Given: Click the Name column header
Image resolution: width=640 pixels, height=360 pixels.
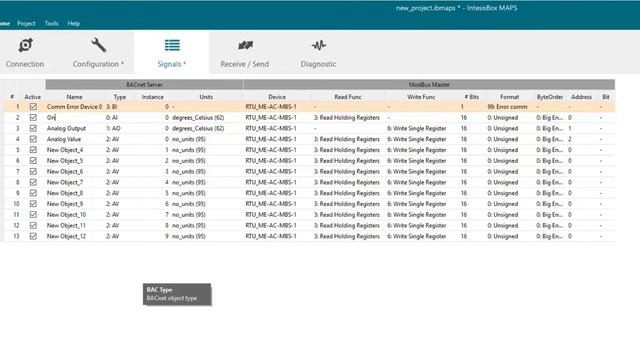Looking at the screenshot, I should [x=74, y=97].
